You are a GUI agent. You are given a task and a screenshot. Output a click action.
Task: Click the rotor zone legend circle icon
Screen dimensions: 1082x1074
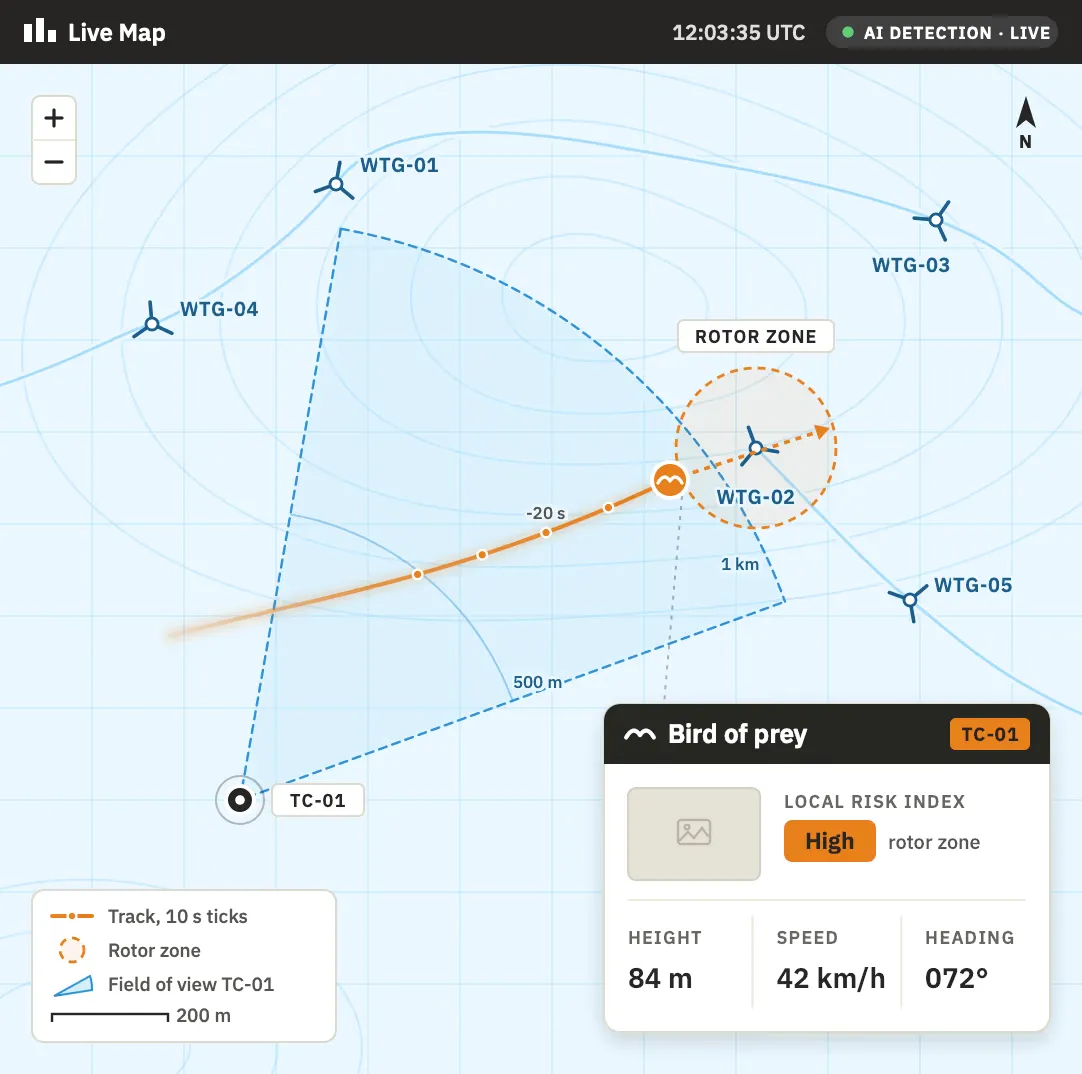pyautogui.click(x=72, y=950)
